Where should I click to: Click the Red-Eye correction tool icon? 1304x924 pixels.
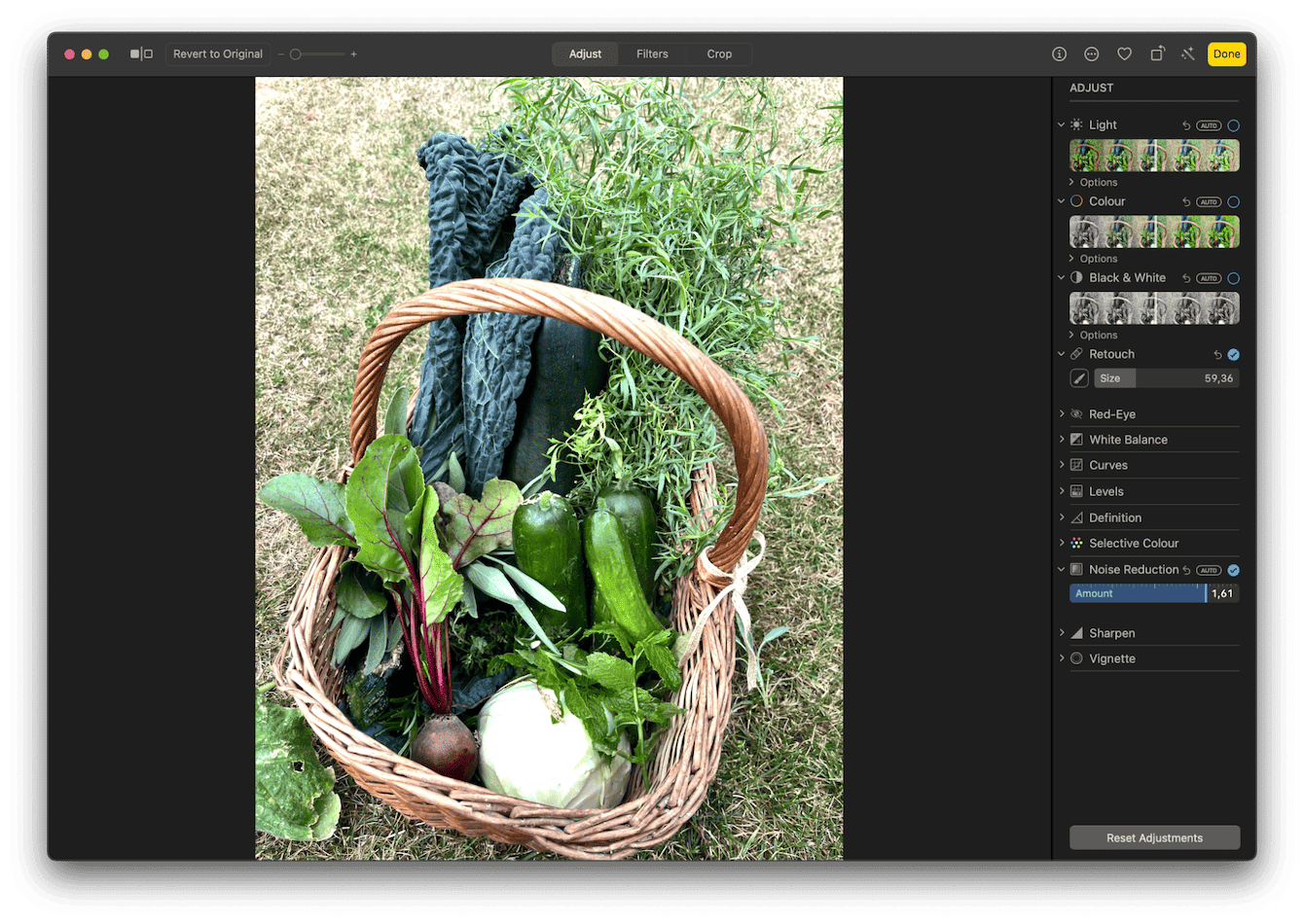(x=1076, y=413)
